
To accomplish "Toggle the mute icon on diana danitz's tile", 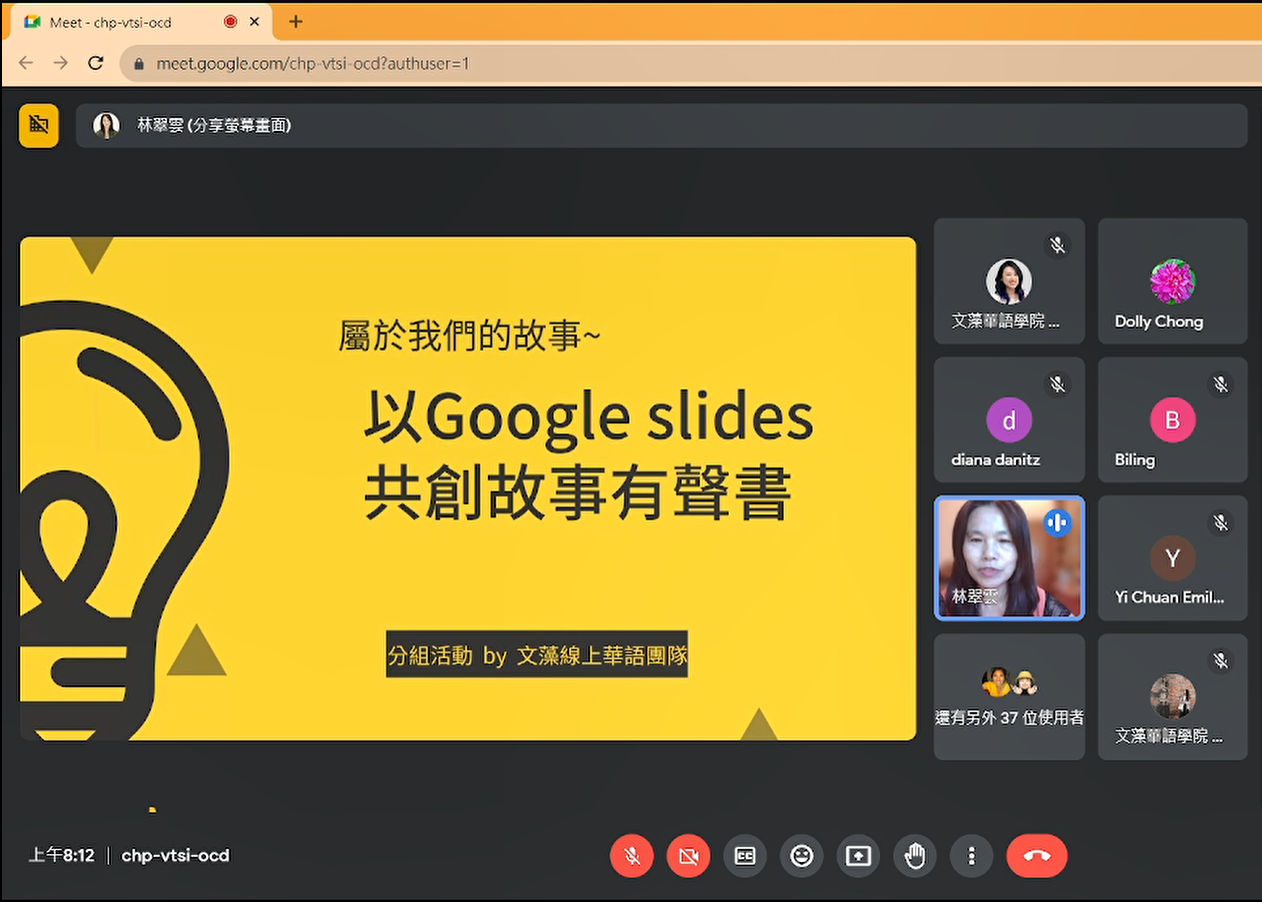I will tap(1057, 384).
